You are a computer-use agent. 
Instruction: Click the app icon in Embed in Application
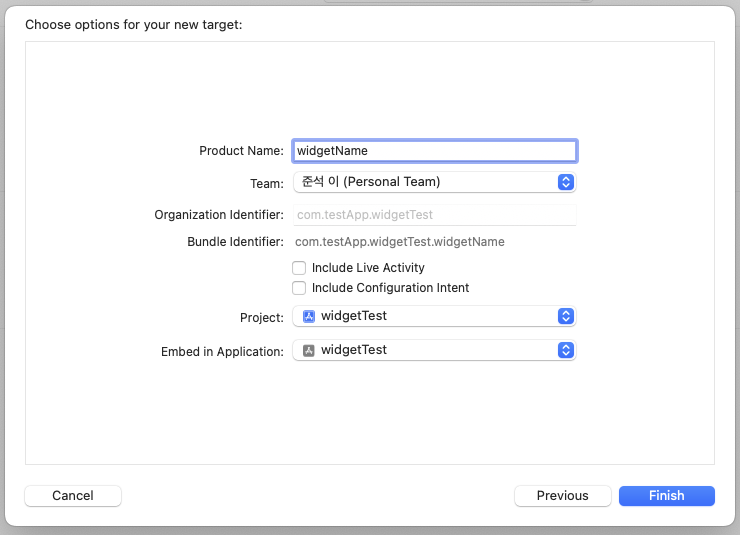[309, 350]
